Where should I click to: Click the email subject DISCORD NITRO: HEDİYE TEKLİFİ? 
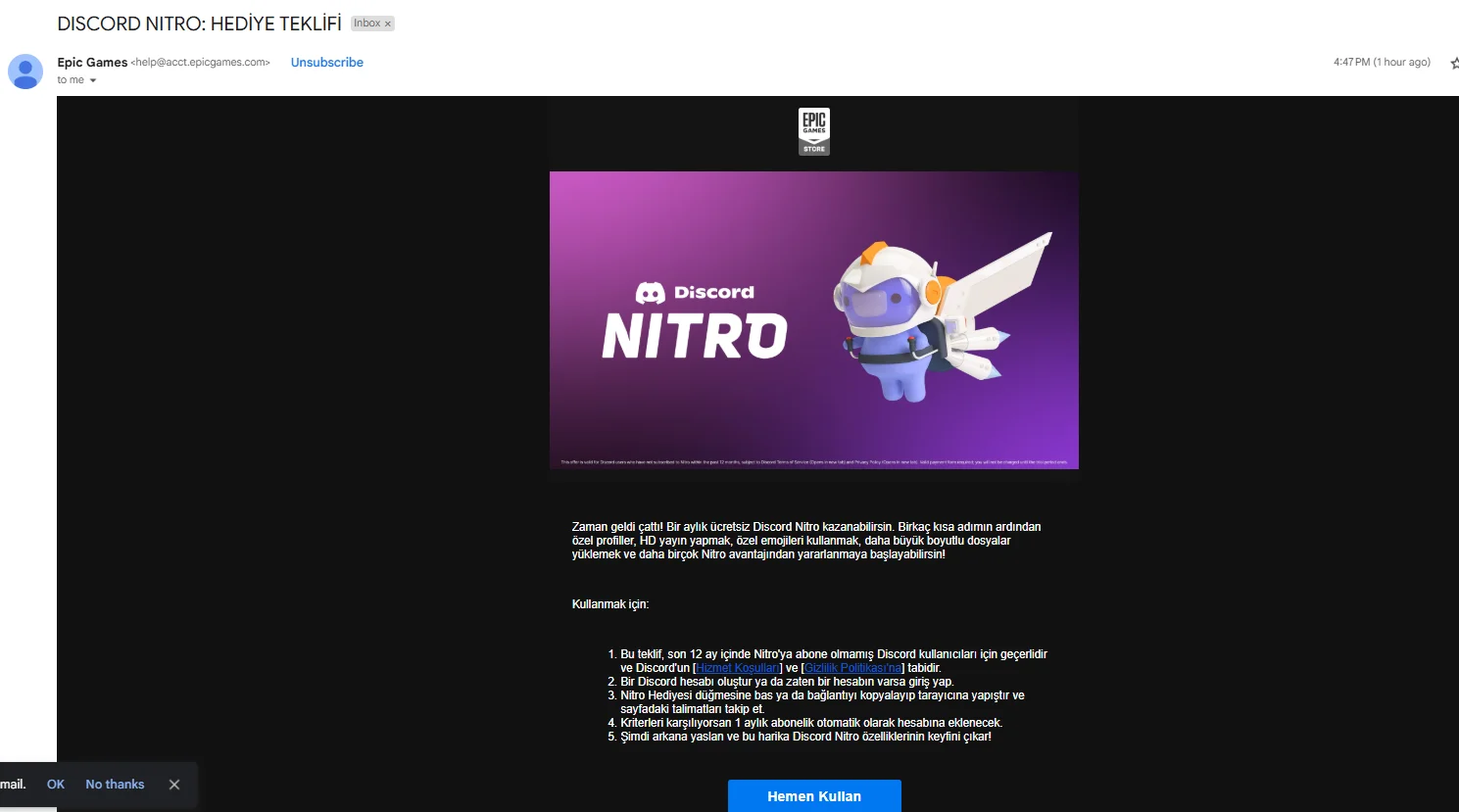coord(200,24)
